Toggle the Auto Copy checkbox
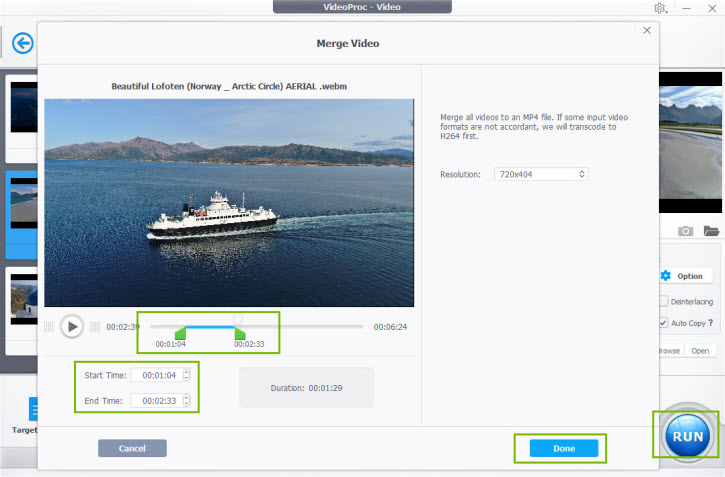This screenshot has width=725, height=477. pyautogui.click(x=664, y=323)
